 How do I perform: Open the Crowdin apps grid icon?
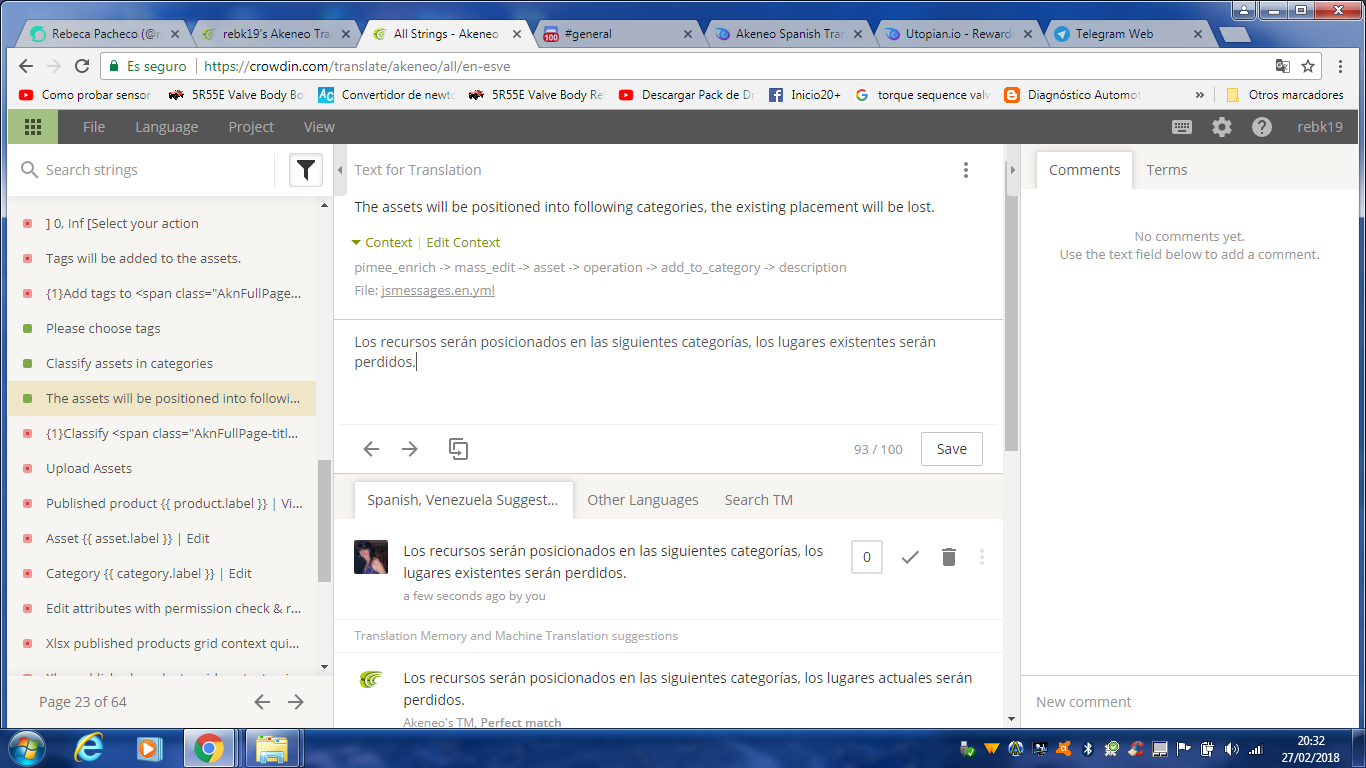pyautogui.click(x=33, y=127)
